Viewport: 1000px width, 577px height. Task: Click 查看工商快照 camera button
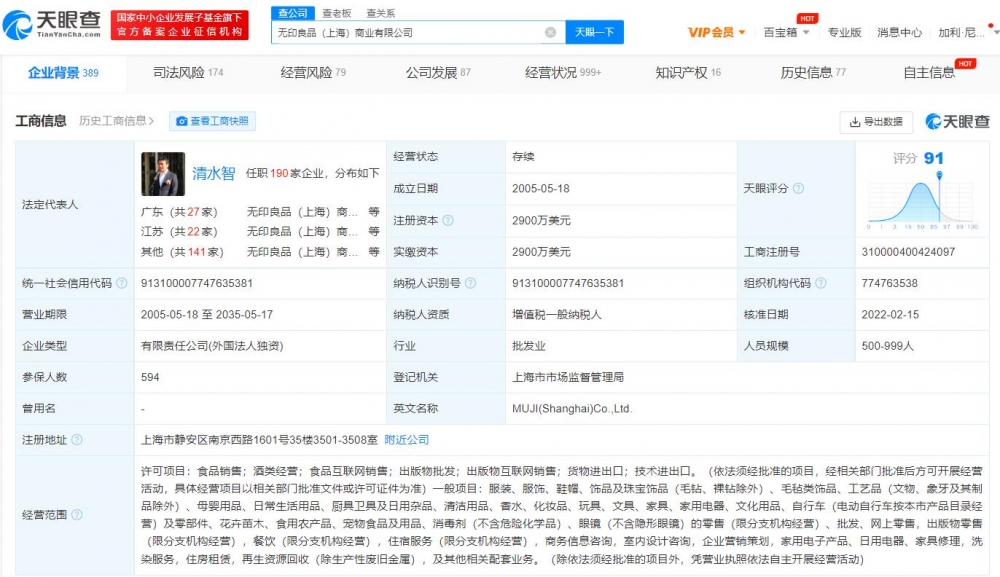click(x=212, y=121)
